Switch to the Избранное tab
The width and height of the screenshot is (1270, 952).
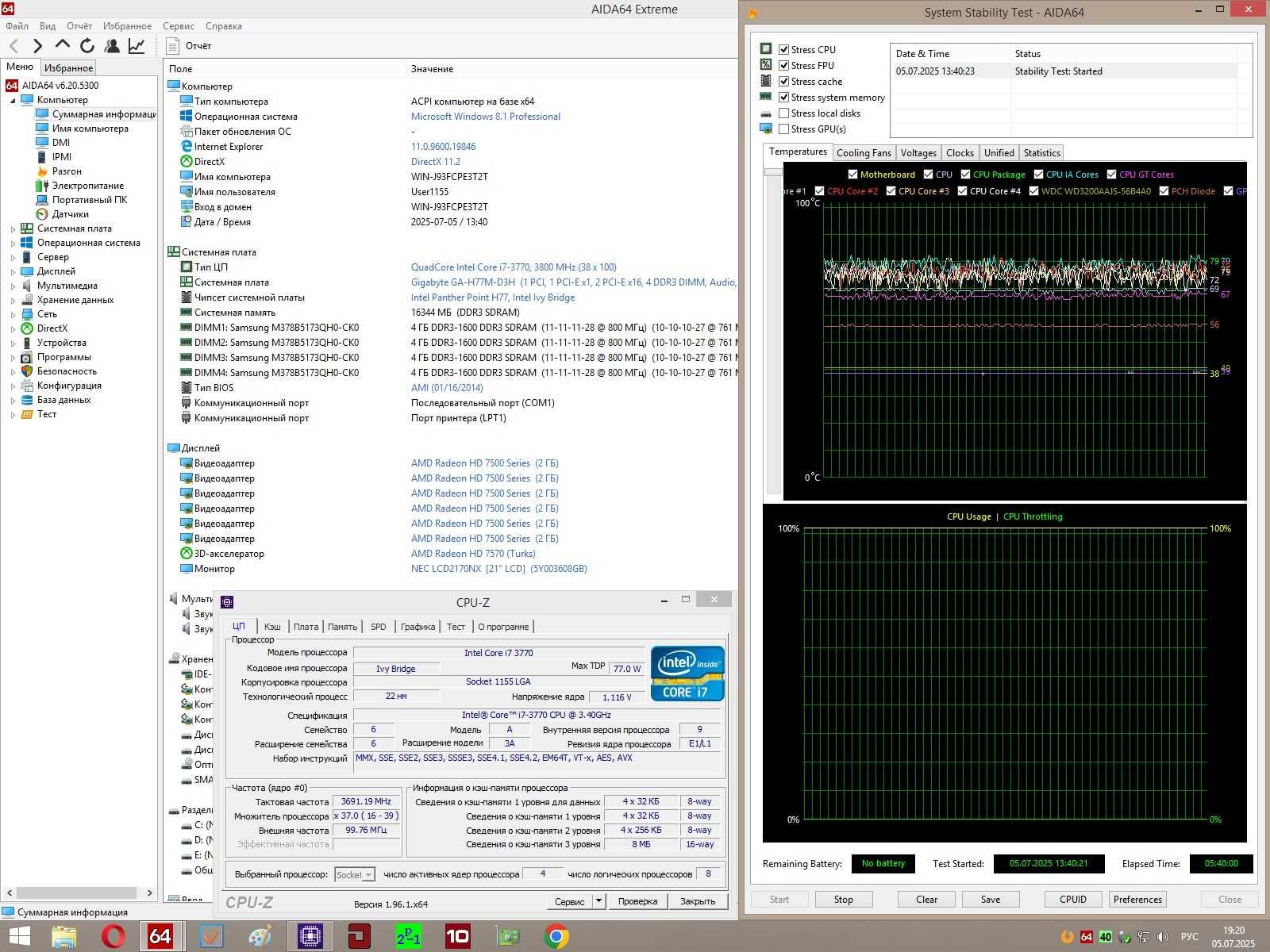tap(69, 68)
